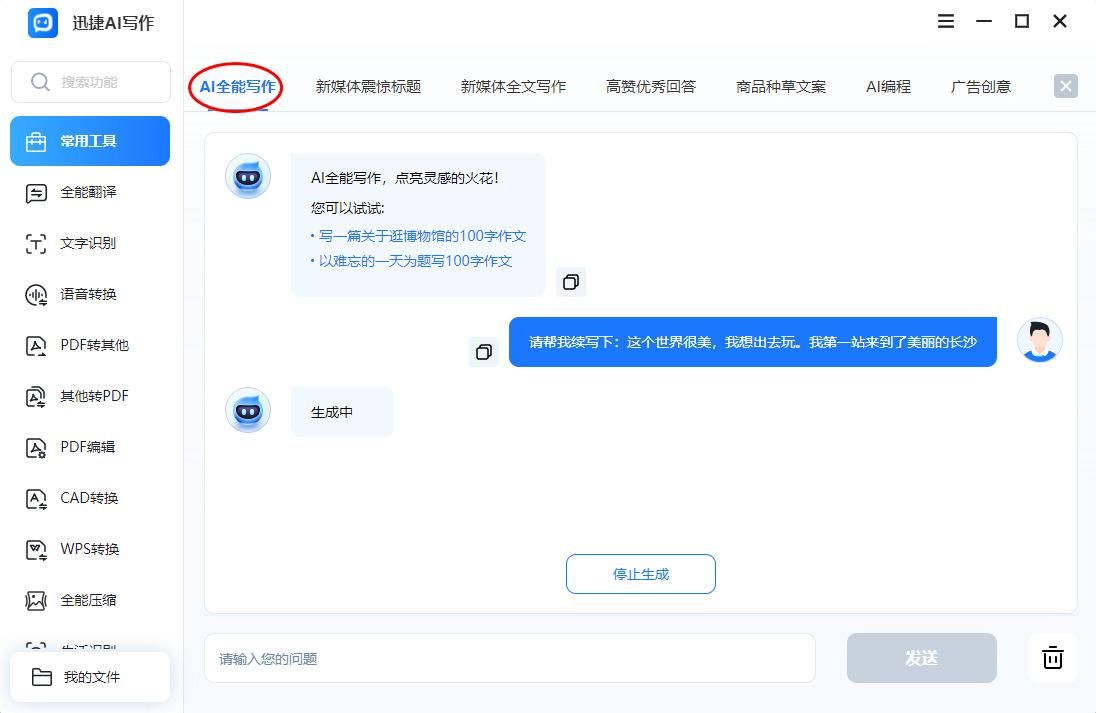
Task: Click the trash icon to clear chat
Action: [1053, 658]
